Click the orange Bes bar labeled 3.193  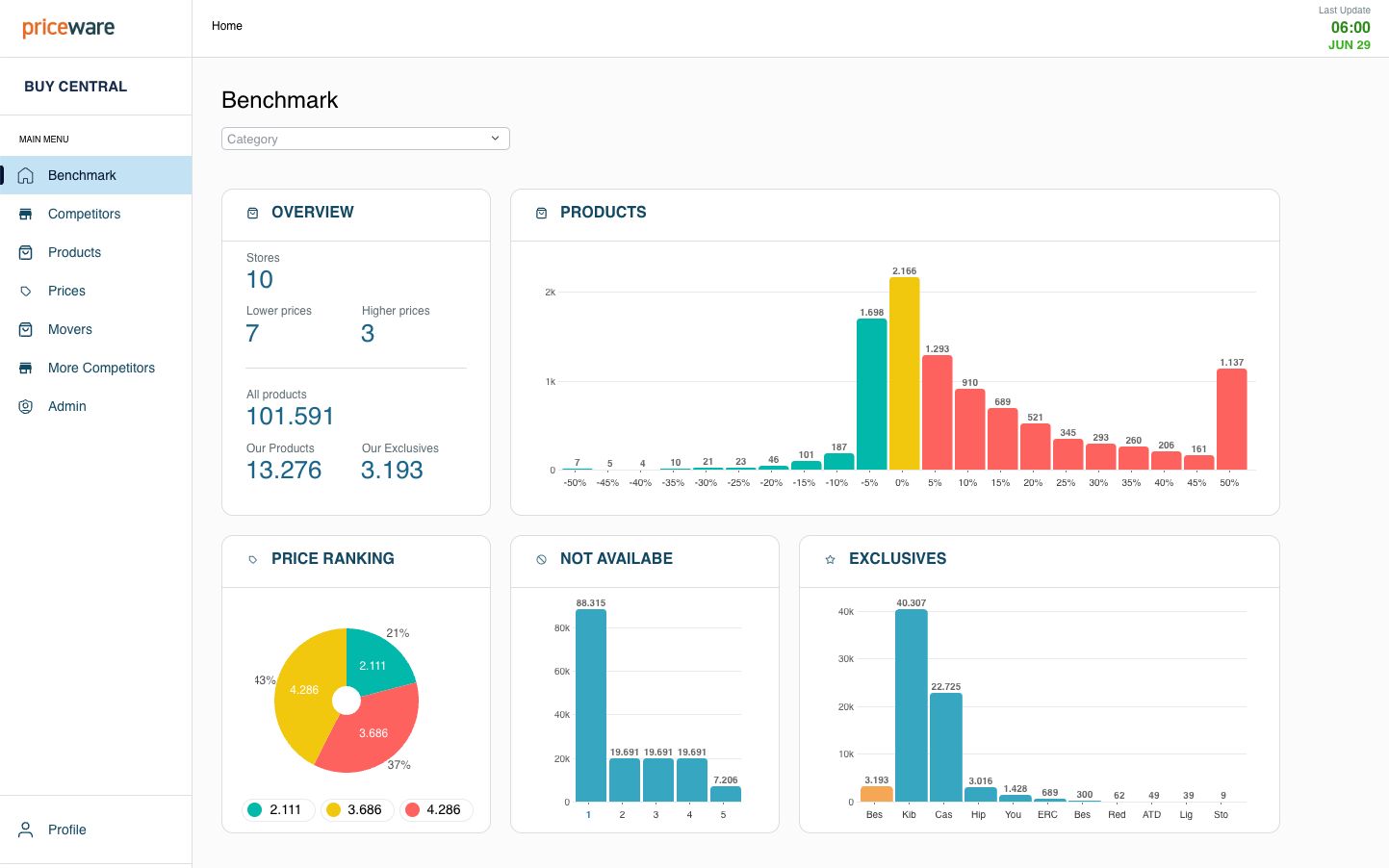(x=876, y=794)
